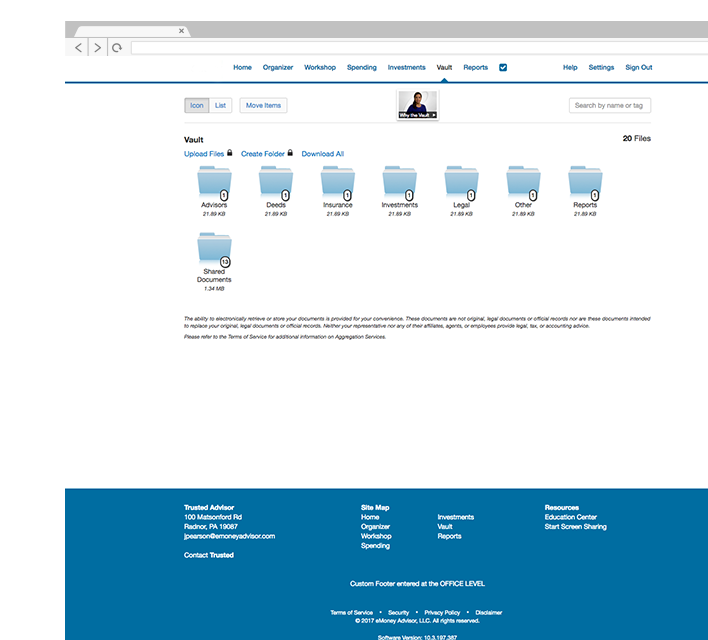The height and width of the screenshot is (640, 708).
Task: Click the Create Folder link
Action: pyautogui.click(x=263, y=154)
